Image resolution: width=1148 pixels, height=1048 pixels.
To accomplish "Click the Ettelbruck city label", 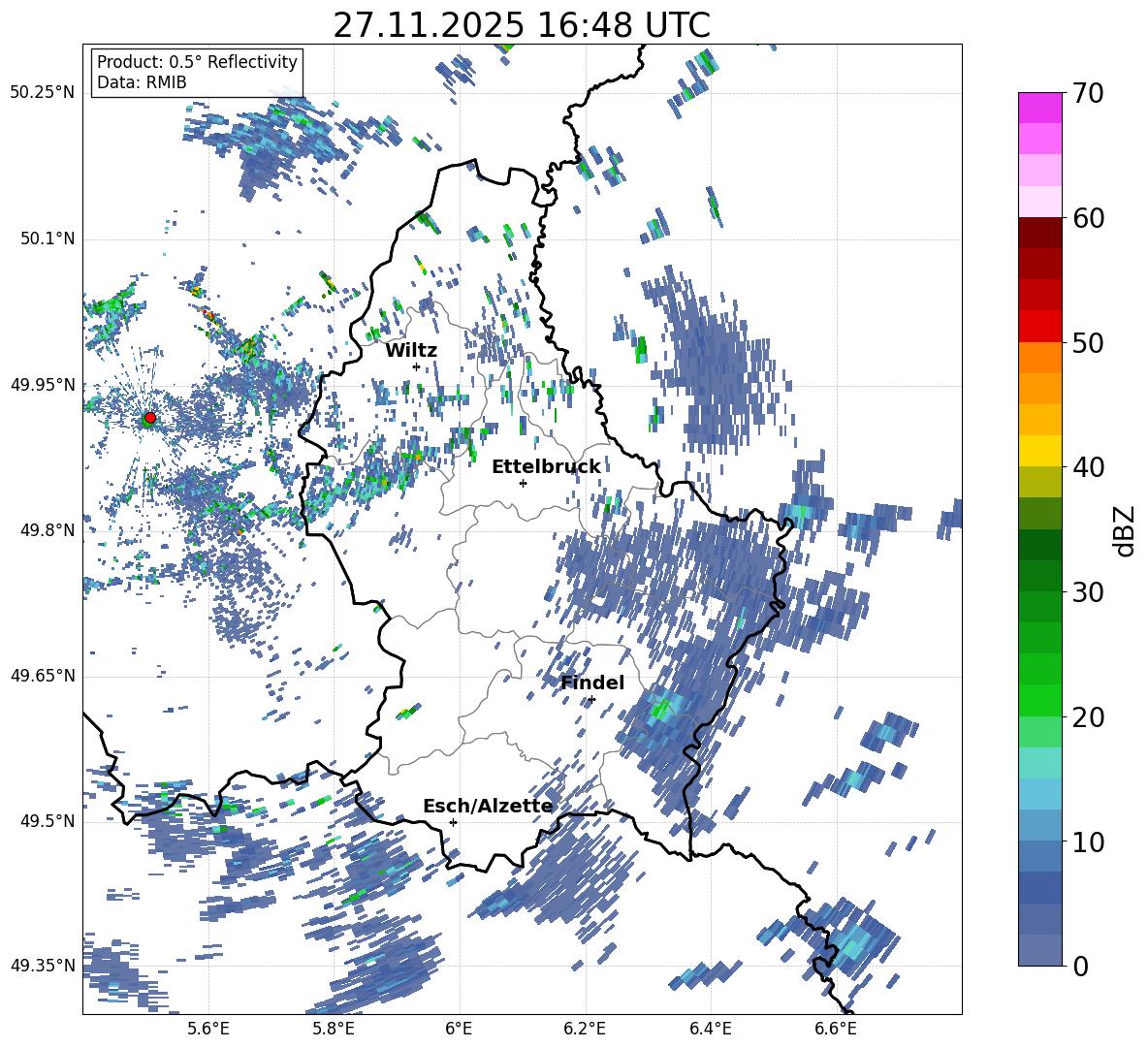I will tap(546, 467).
